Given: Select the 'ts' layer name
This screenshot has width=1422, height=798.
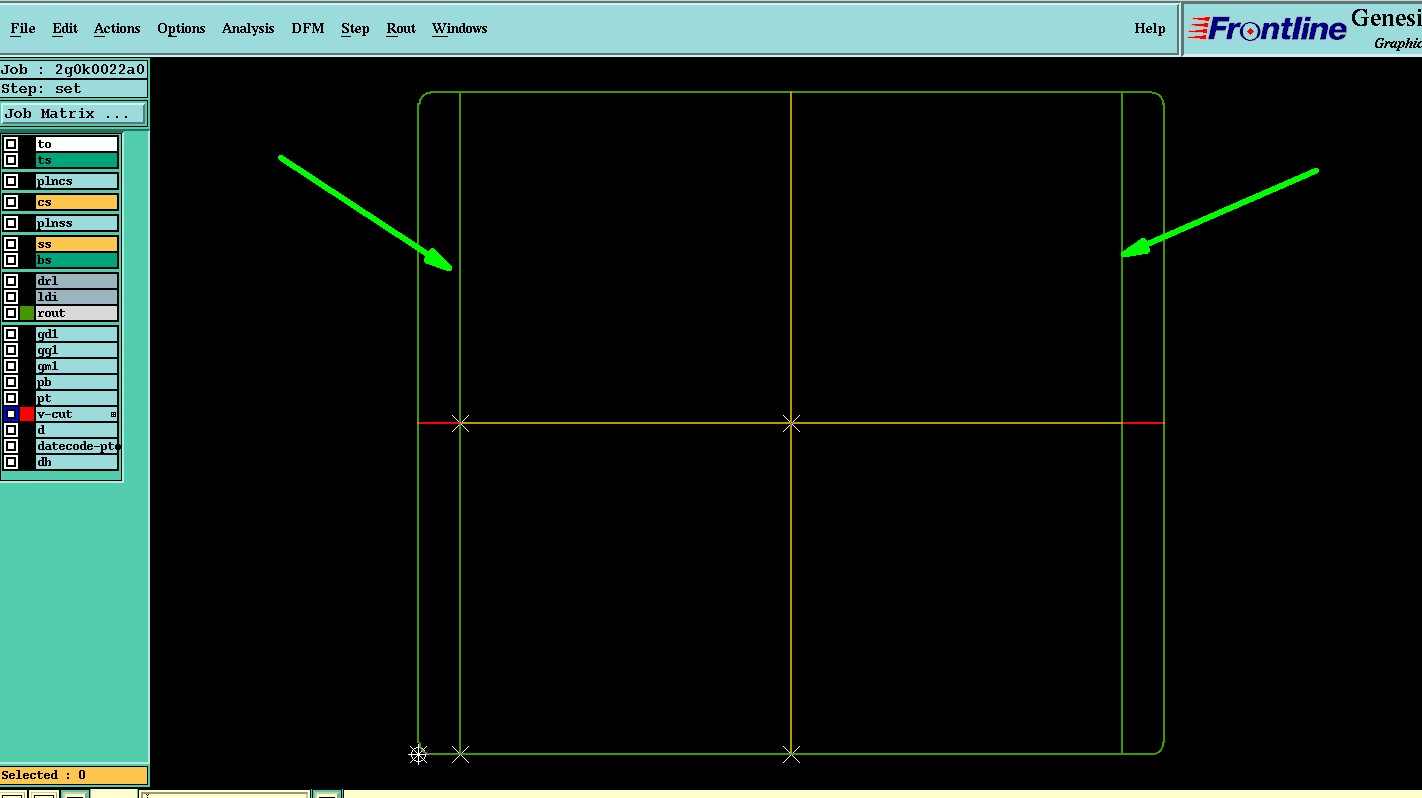Looking at the screenshot, I should (77, 160).
